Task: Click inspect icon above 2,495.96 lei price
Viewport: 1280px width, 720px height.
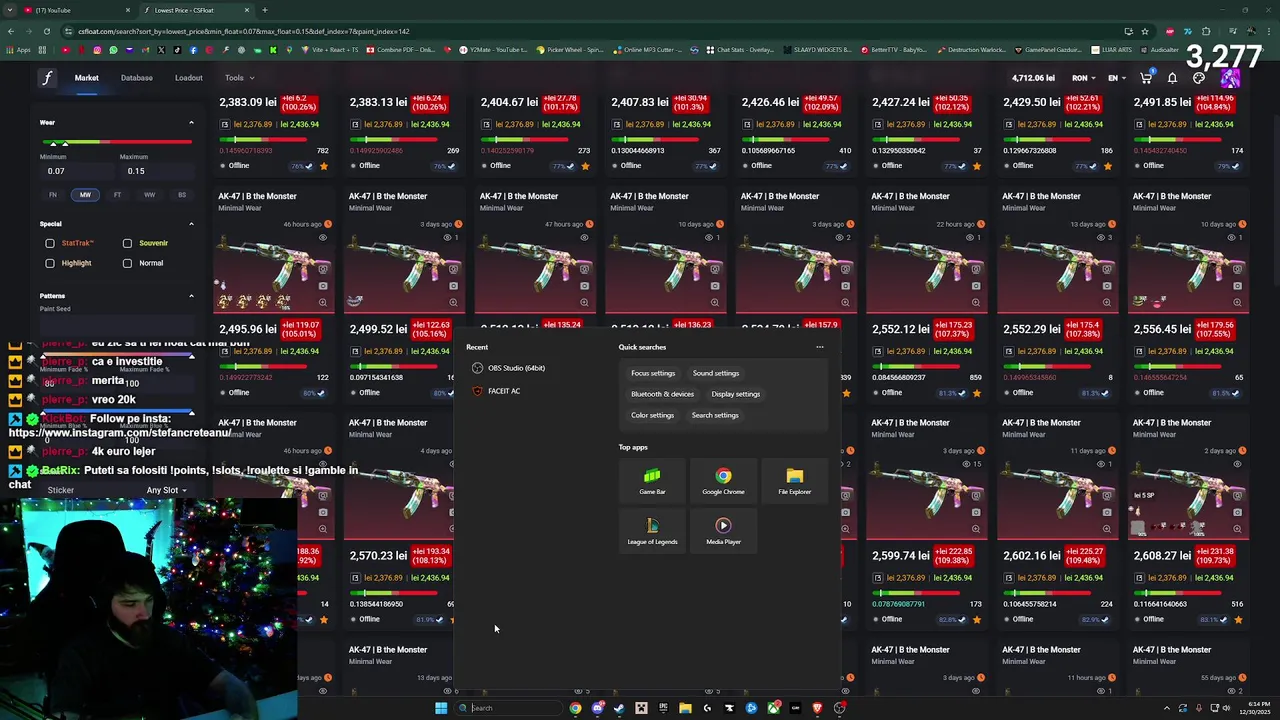Action: pyautogui.click(x=323, y=269)
